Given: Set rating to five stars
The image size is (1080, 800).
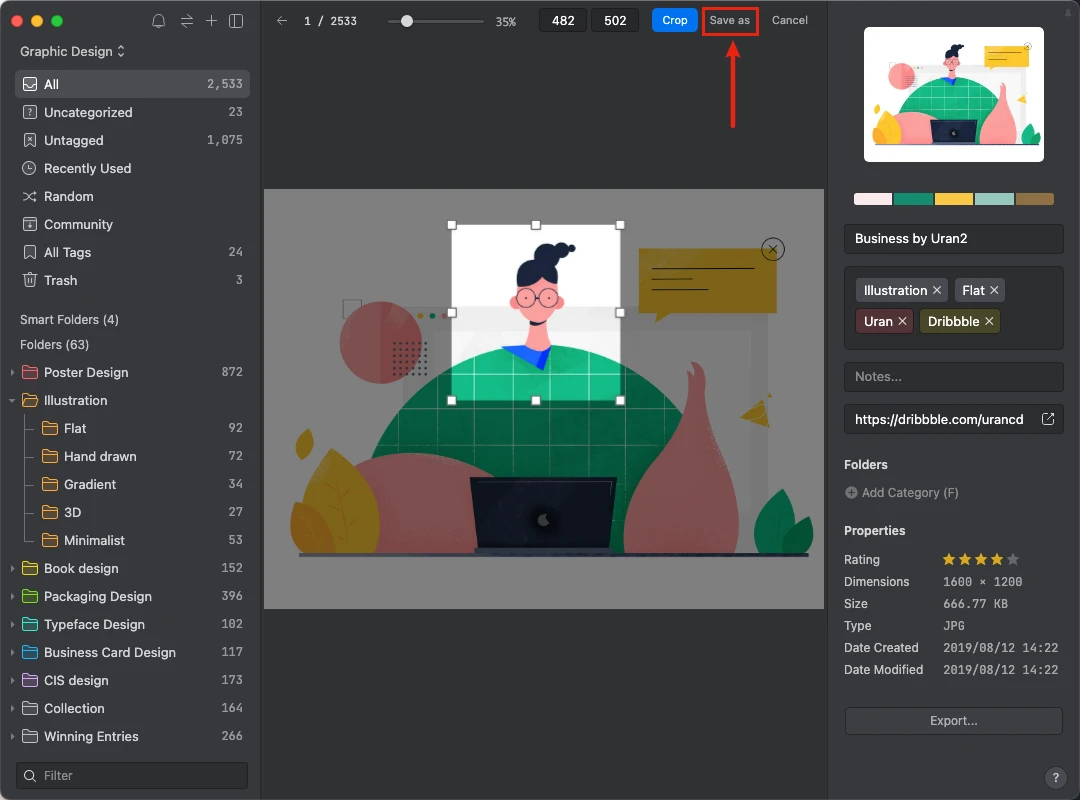Looking at the screenshot, I should pos(1013,560).
